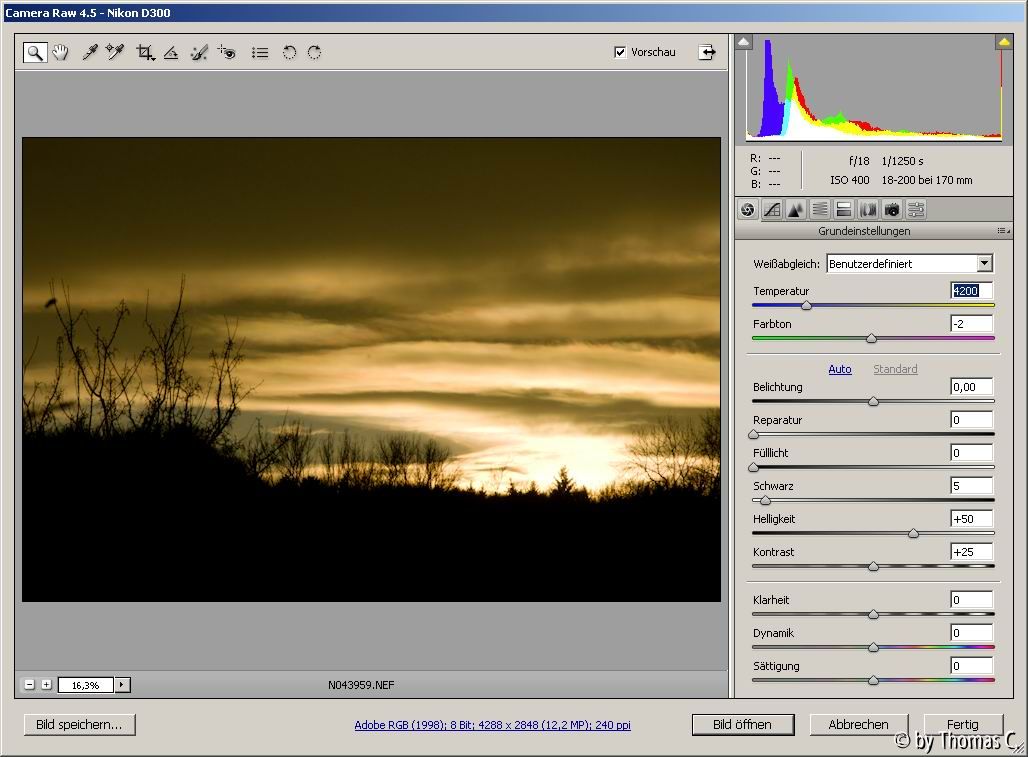
Task: Rotate image 90 degrees counterclockwise
Action: coord(290,53)
